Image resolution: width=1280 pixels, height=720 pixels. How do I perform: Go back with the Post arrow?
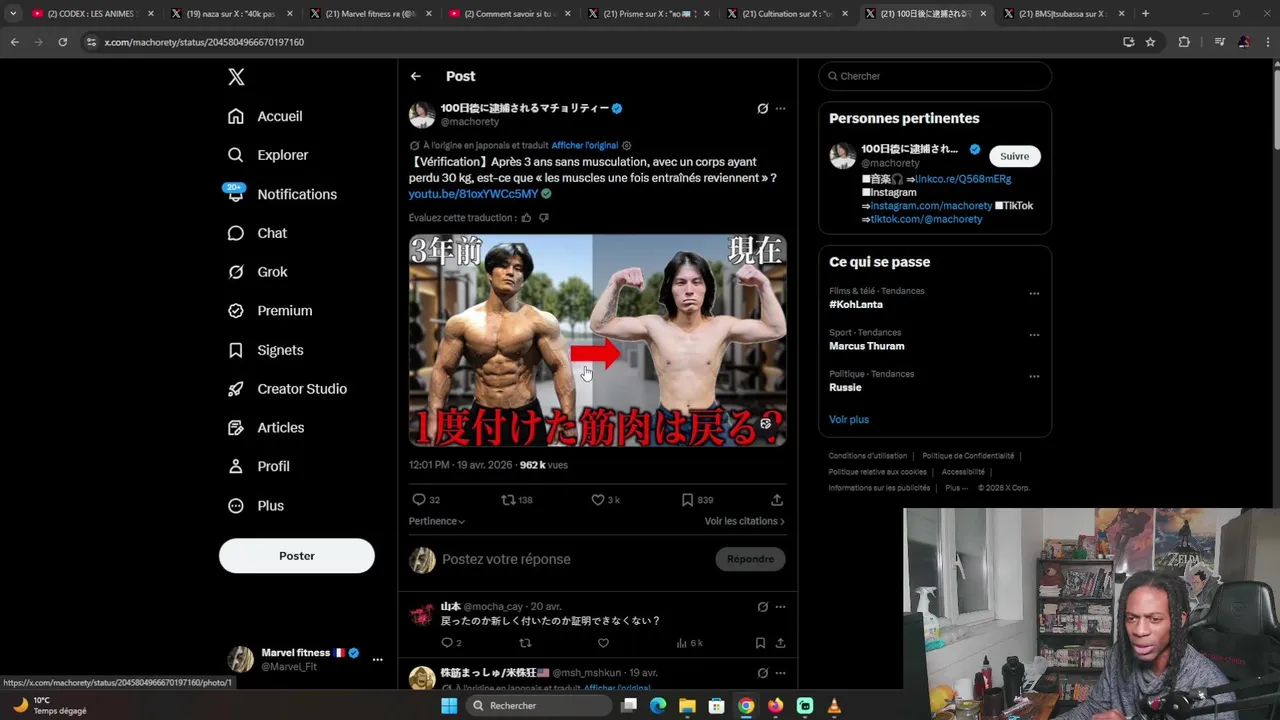(x=416, y=76)
